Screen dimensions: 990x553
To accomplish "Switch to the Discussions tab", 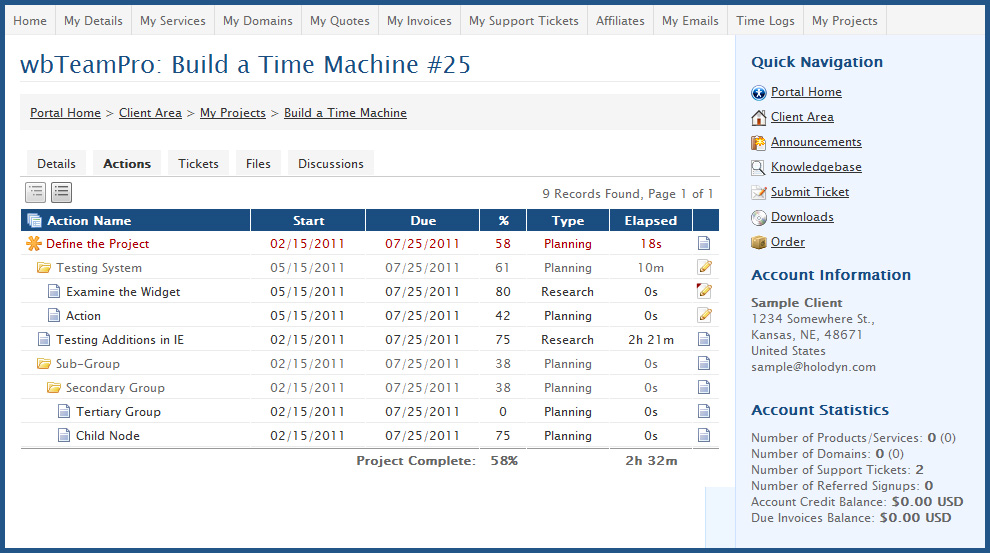I will [330, 164].
